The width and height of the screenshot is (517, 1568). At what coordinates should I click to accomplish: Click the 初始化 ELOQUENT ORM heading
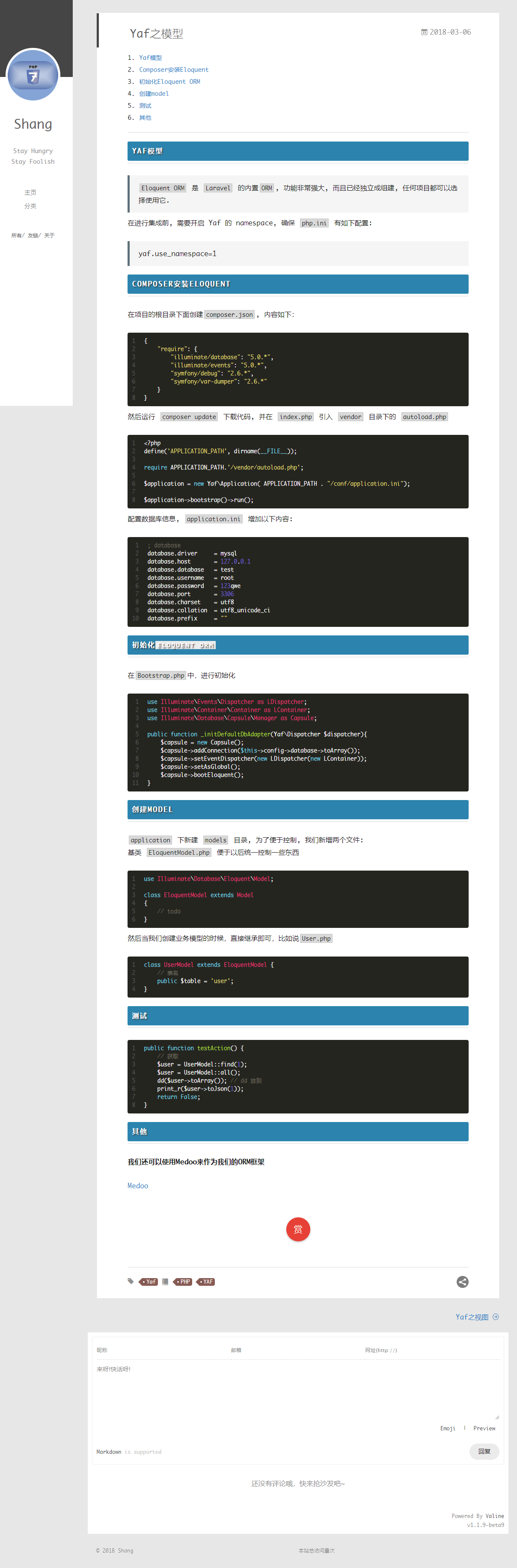point(298,645)
